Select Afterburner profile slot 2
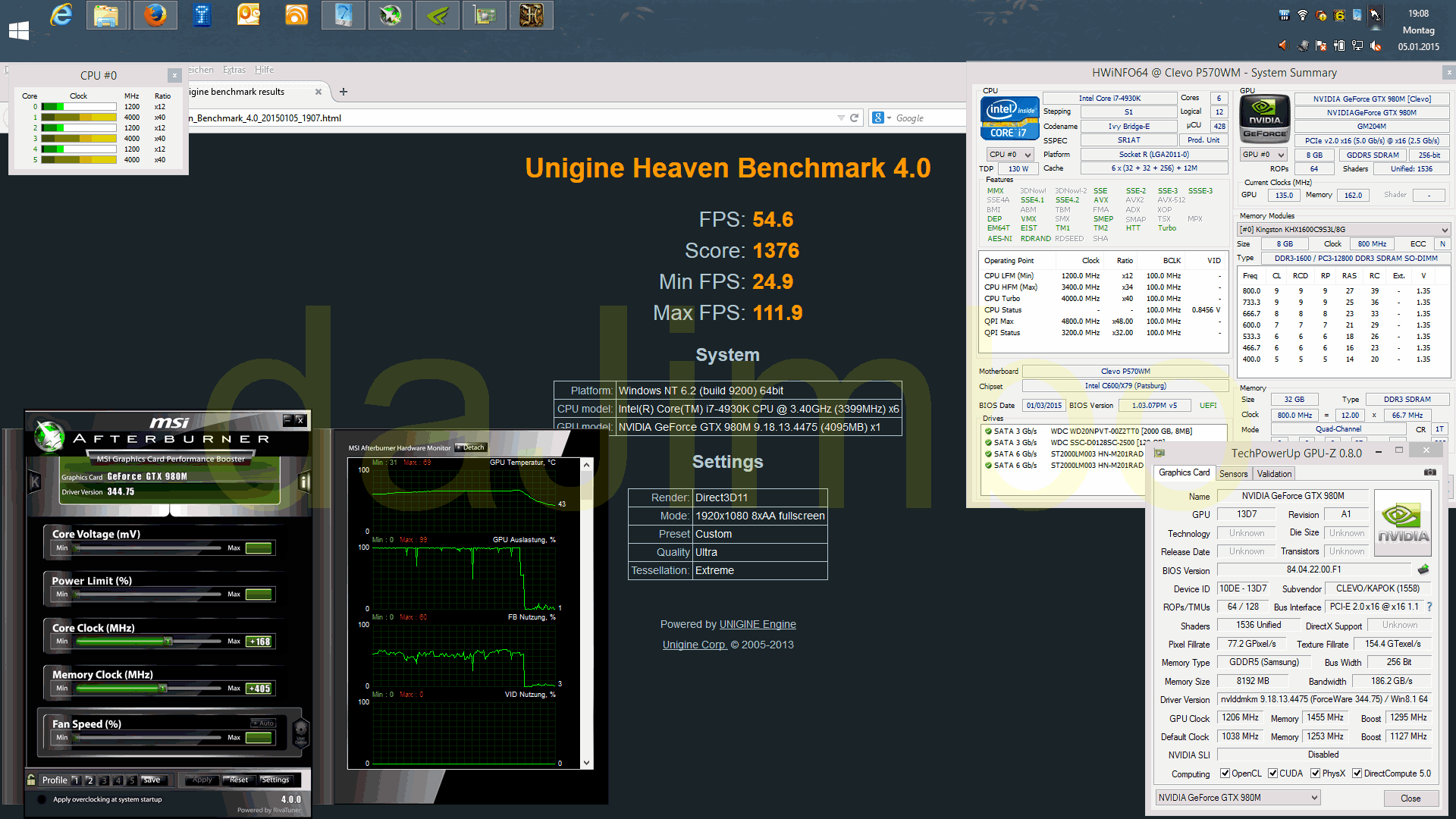Screen dimensions: 1456x819 [89, 780]
